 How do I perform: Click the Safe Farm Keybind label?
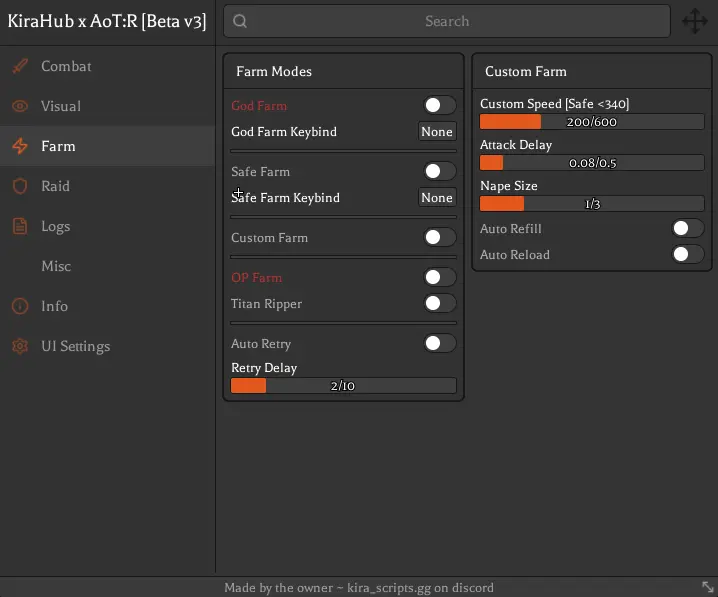(x=285, y=198)
